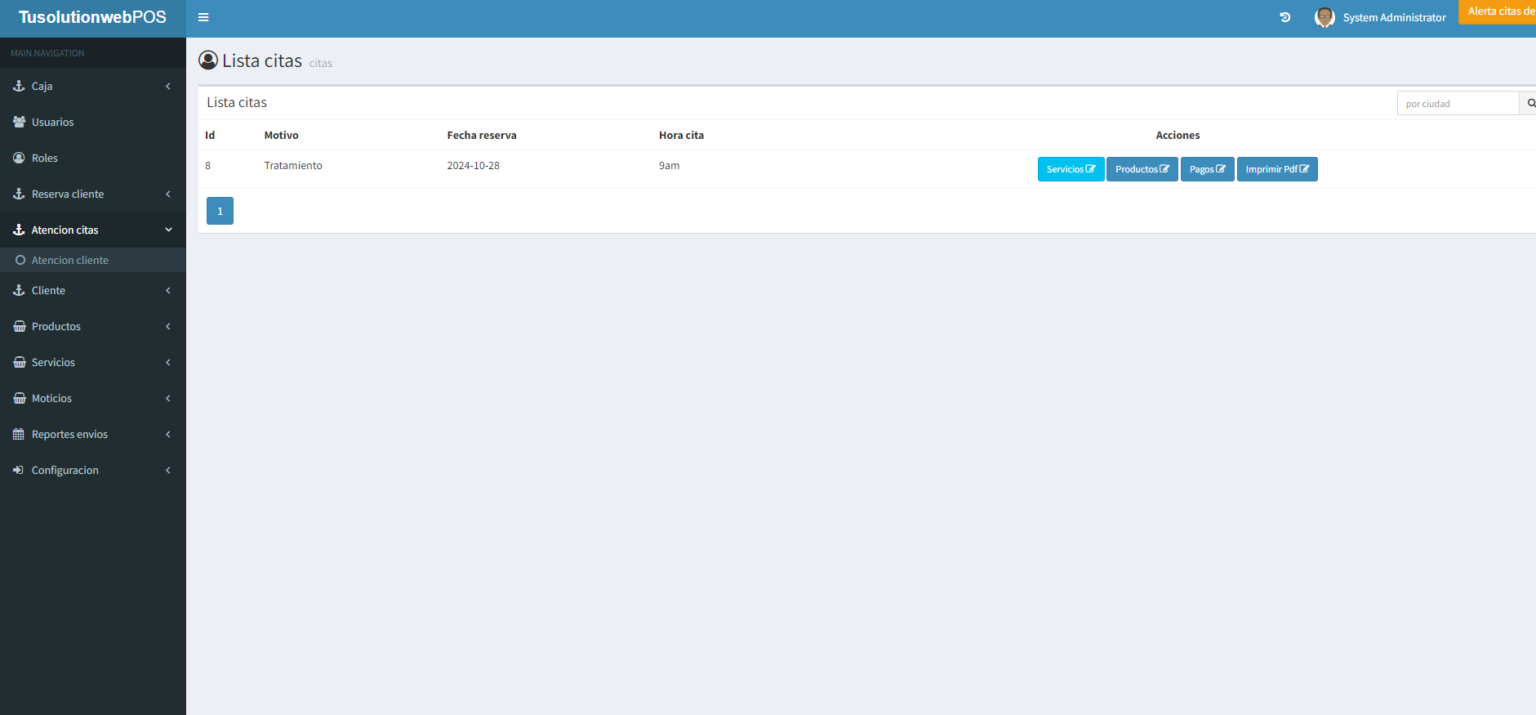This screenshot has width=1536, height=715.
Task: Open the Moticios sidebar menu
Action: click(93, 398)
